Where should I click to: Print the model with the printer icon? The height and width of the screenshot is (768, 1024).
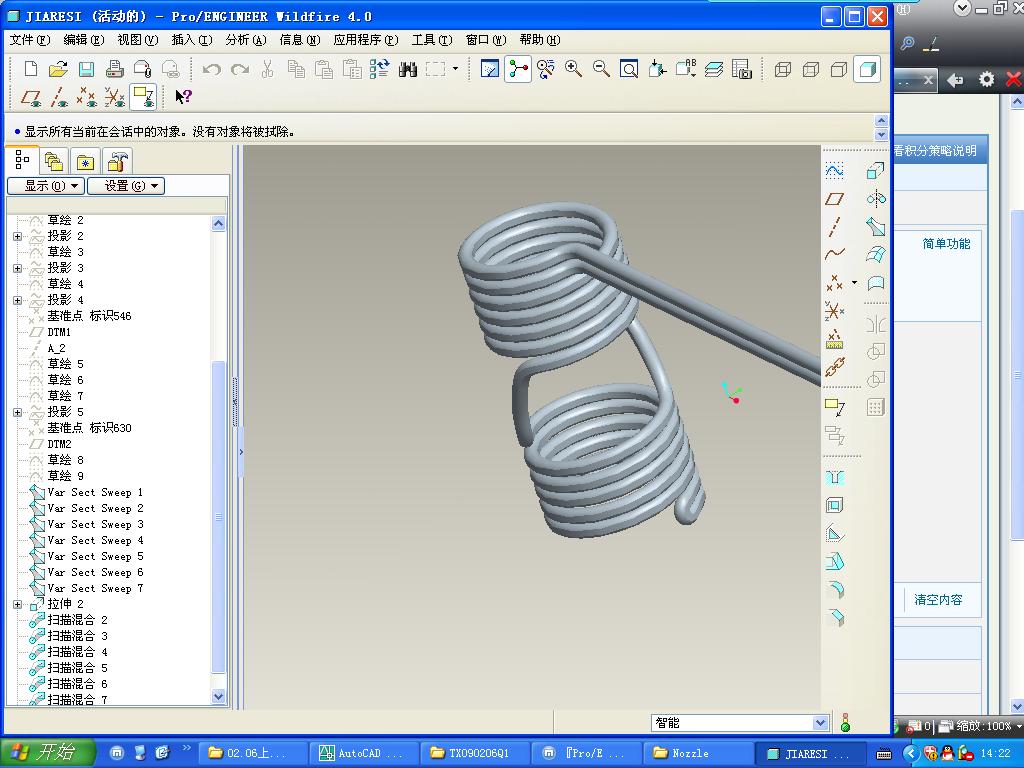114,69
